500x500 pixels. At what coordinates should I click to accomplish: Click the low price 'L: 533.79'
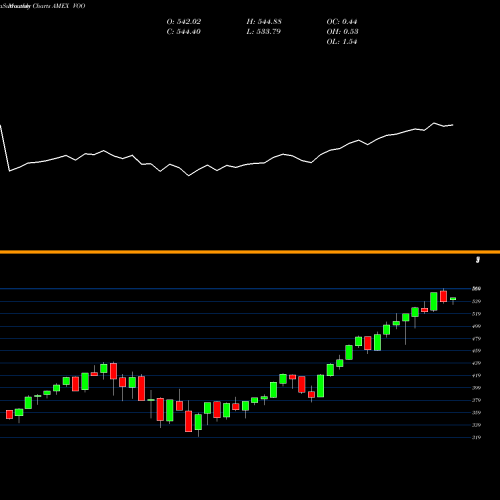(x=264, y=32)
